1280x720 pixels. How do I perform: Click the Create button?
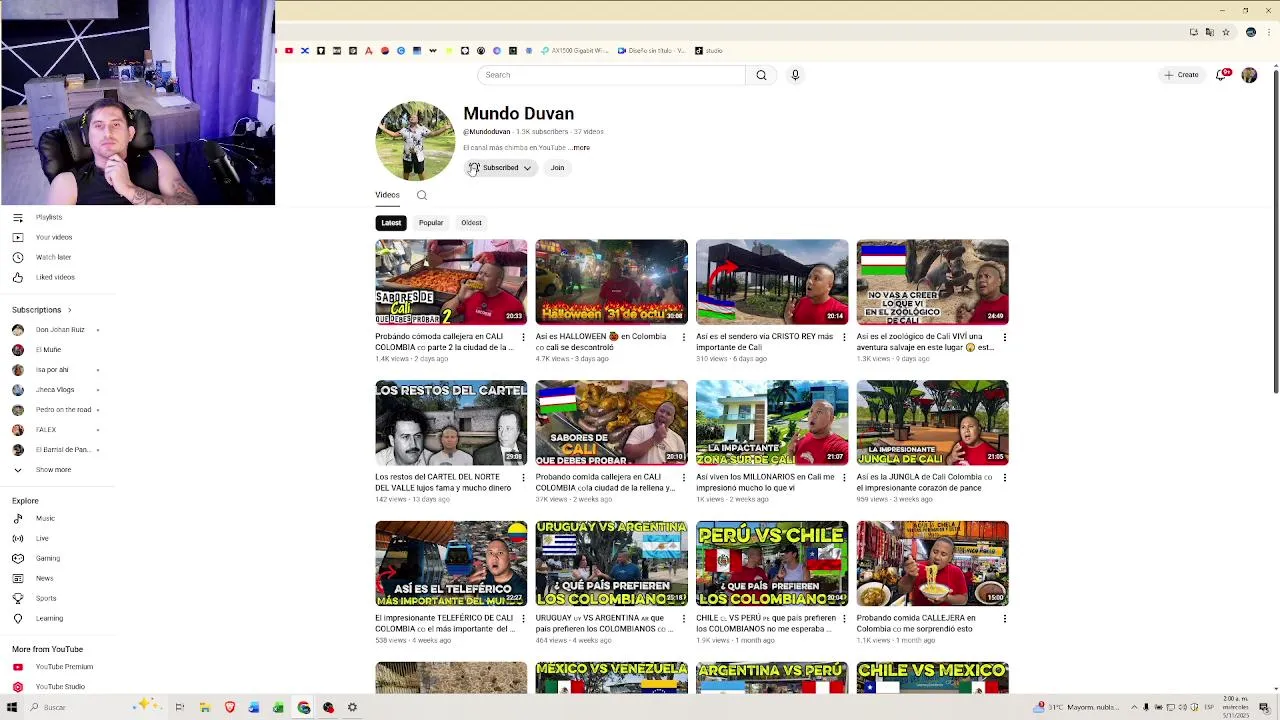click(1181, 75)
